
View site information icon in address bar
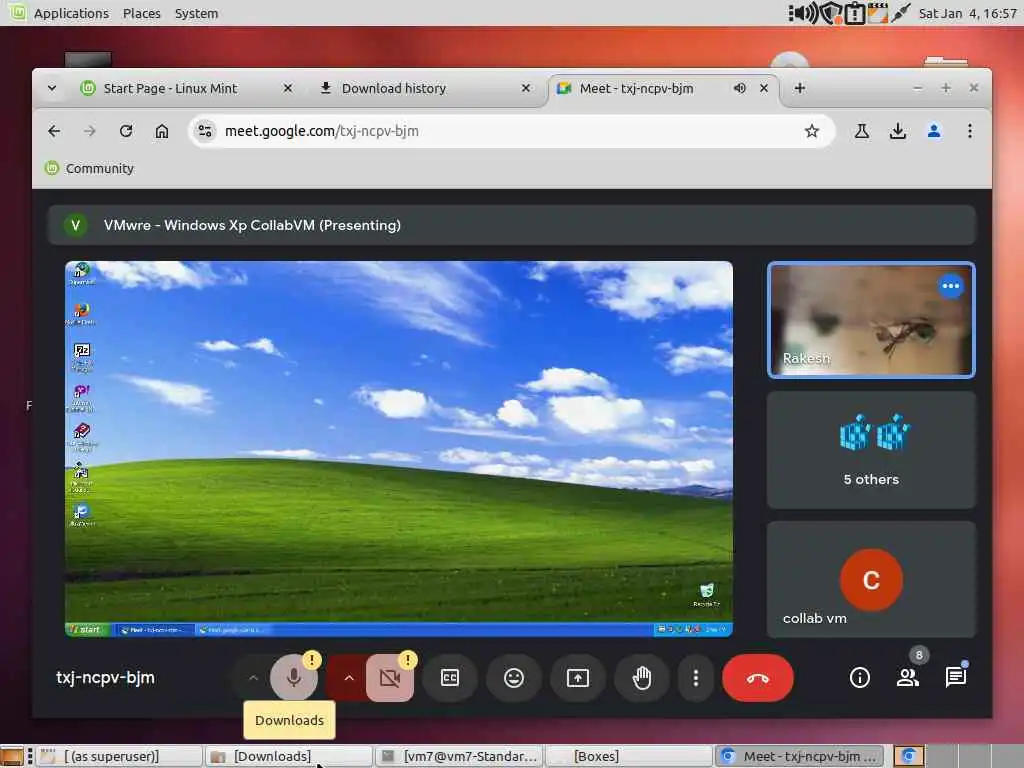[205, 131]
